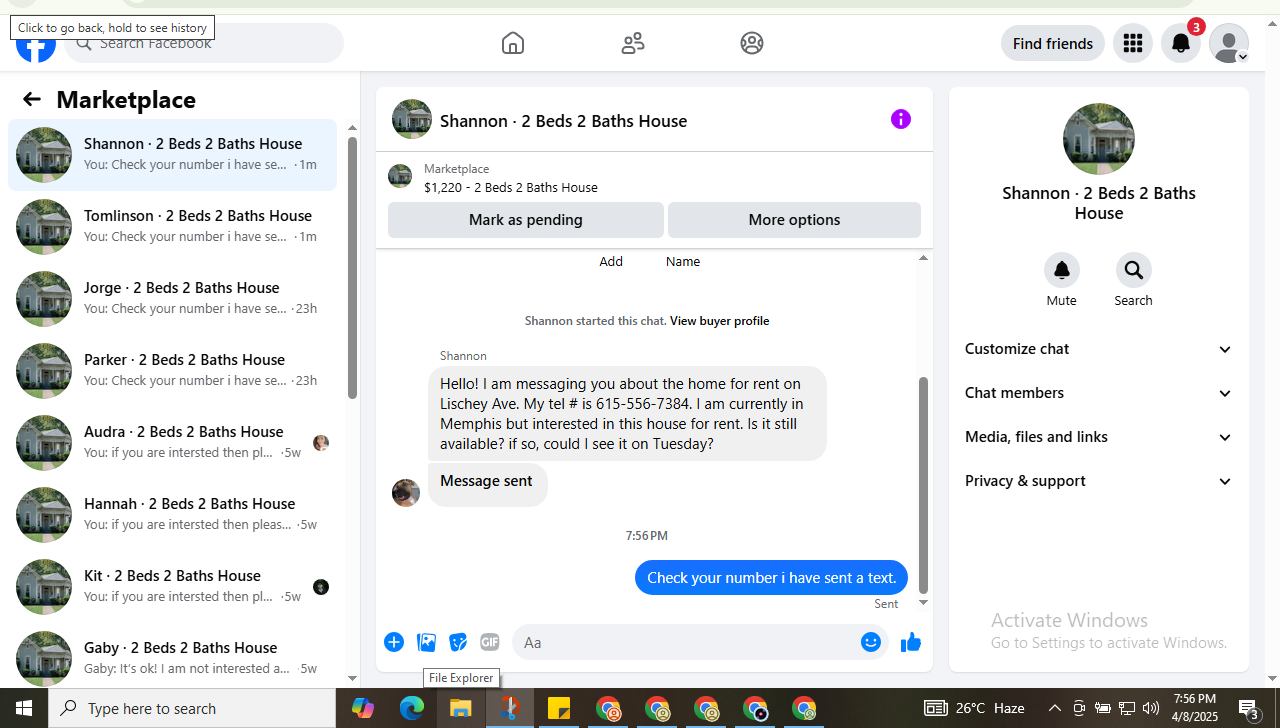
Task: Open Jorge's 2 Beds 2 Baths conversation
Action: (x=172, y=299)
